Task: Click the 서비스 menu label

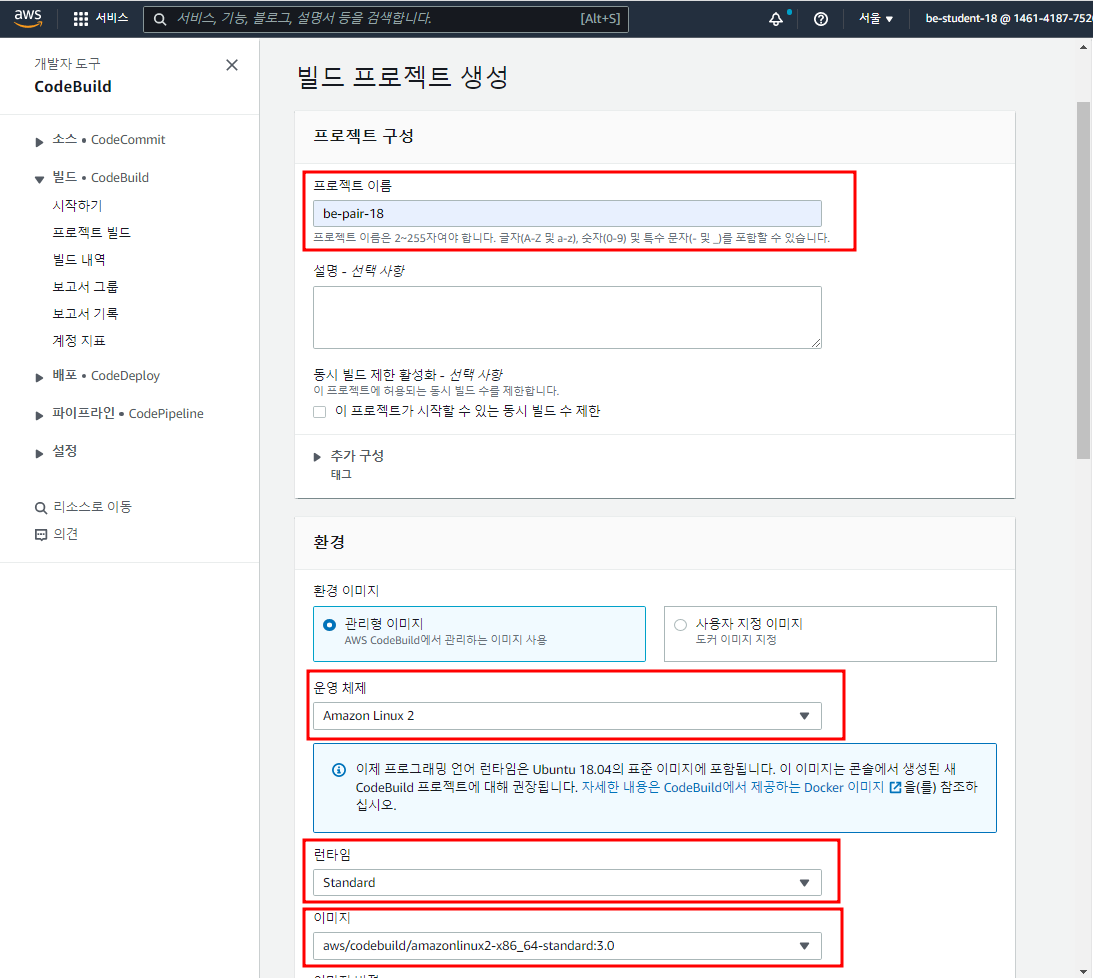Action: click(x=112, y=18)
